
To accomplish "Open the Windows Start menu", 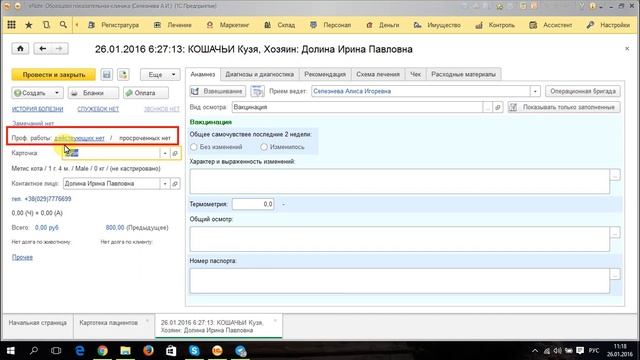I will coord(11,350).
